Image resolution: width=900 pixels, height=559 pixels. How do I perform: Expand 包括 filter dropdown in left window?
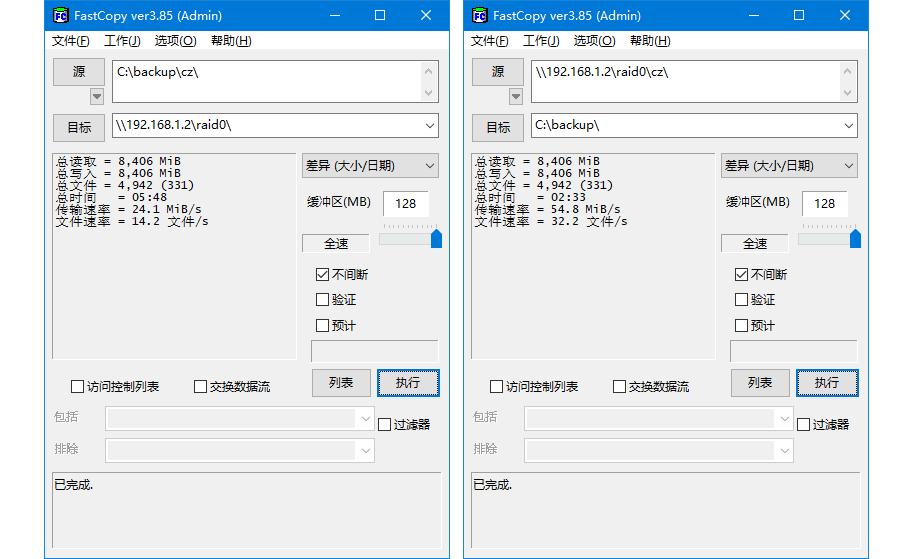(x=365, y=419)
